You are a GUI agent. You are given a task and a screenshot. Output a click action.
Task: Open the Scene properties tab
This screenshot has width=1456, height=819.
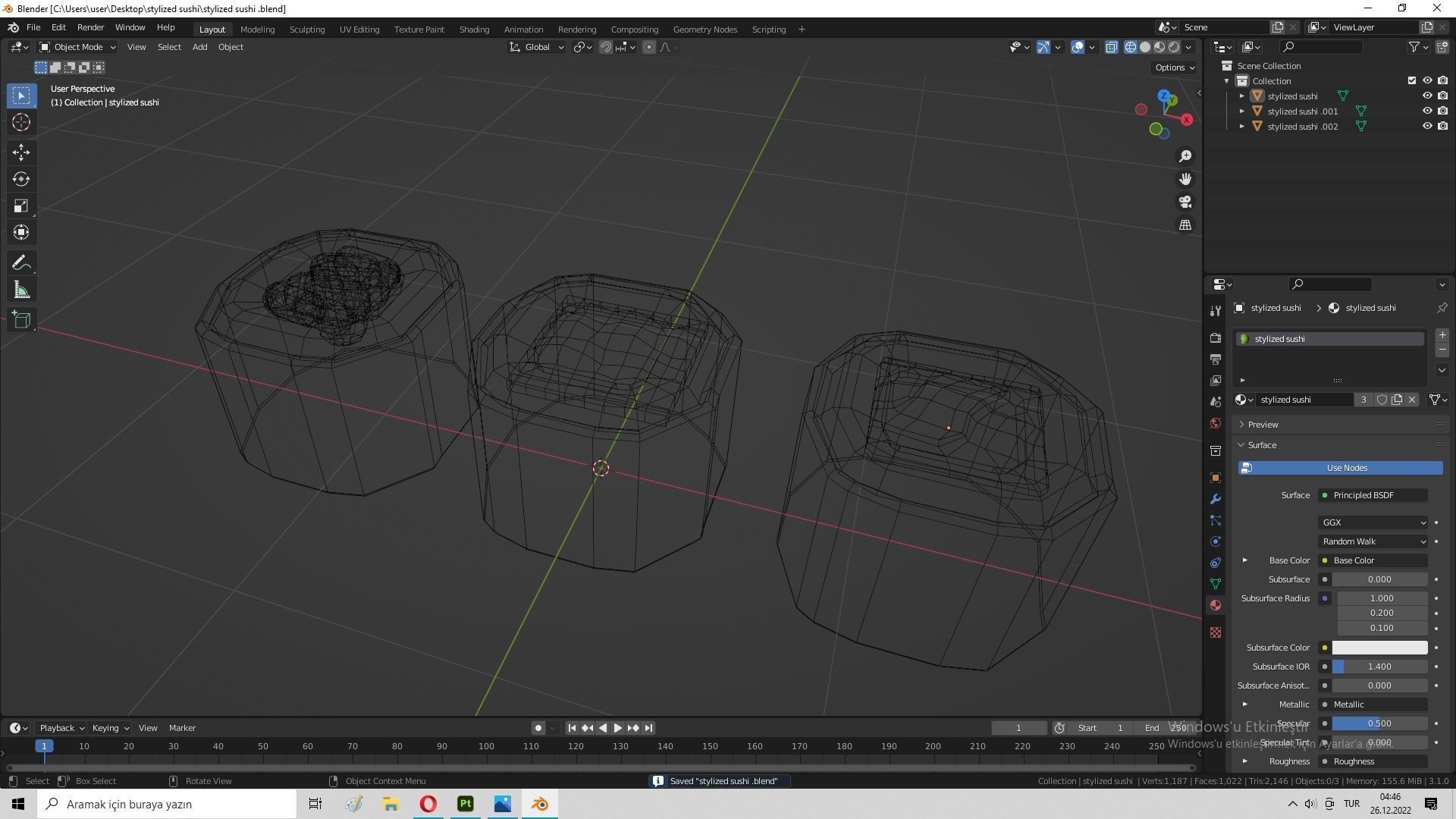click(1216, 401)
